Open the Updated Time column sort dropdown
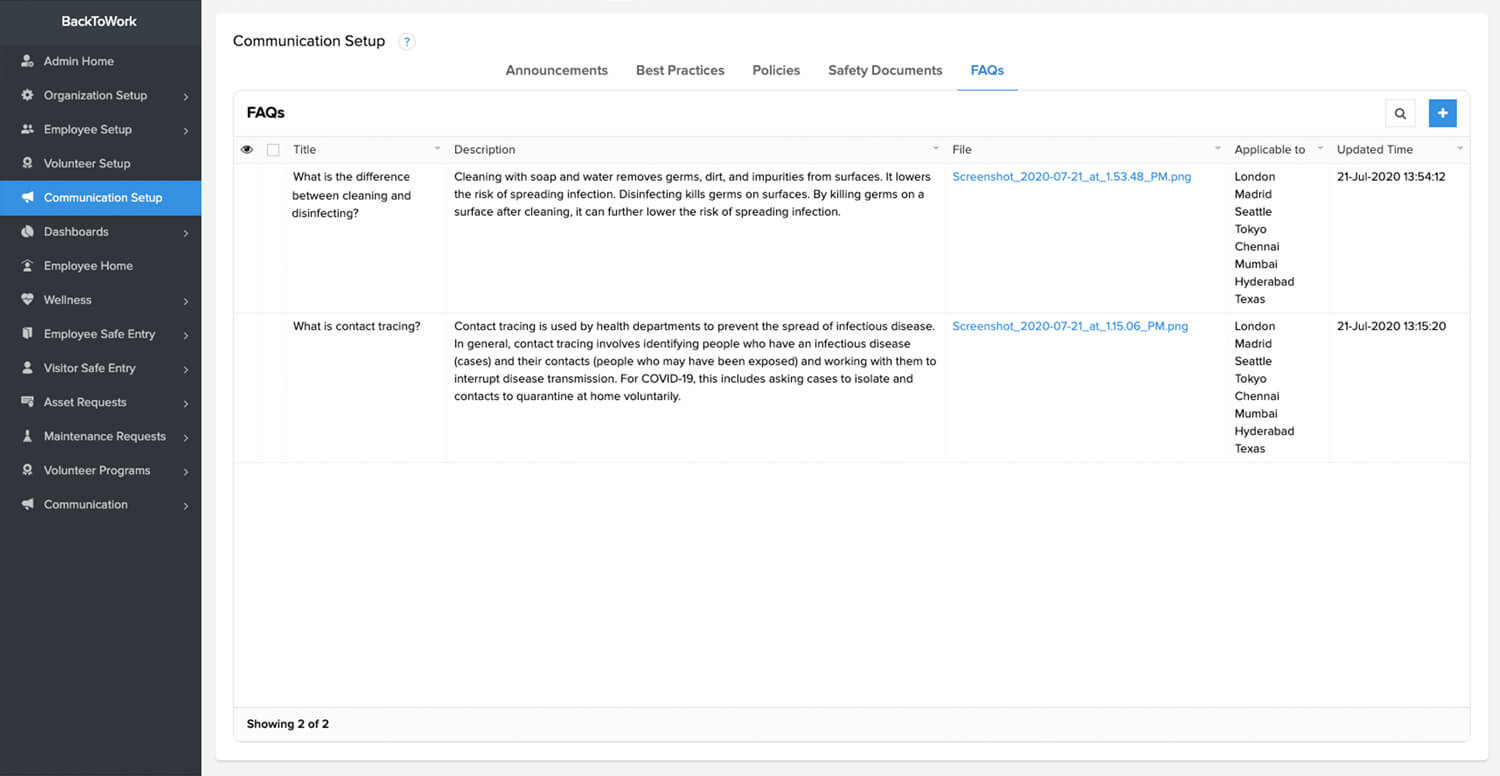 tap(1459, 149)
